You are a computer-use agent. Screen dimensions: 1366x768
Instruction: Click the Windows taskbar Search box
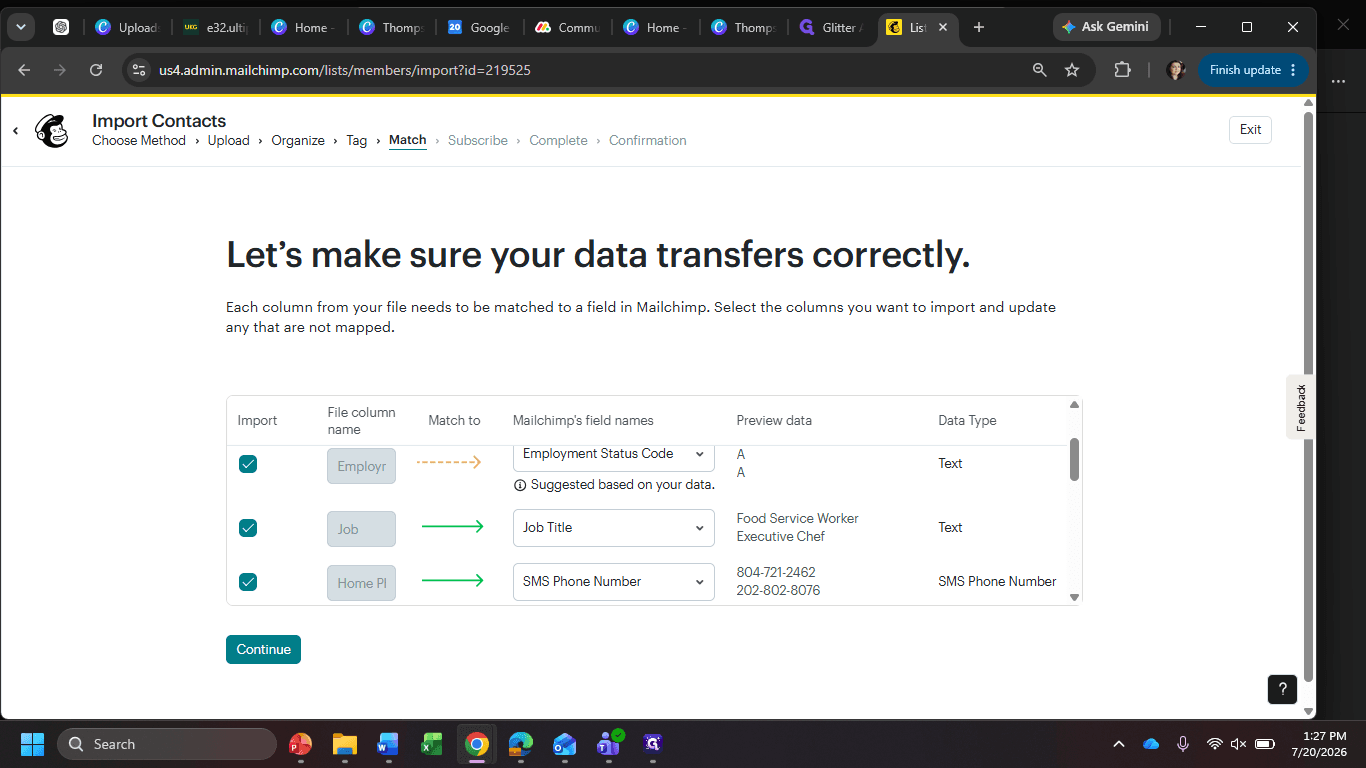pyautogui.click(x=167, y=744)
